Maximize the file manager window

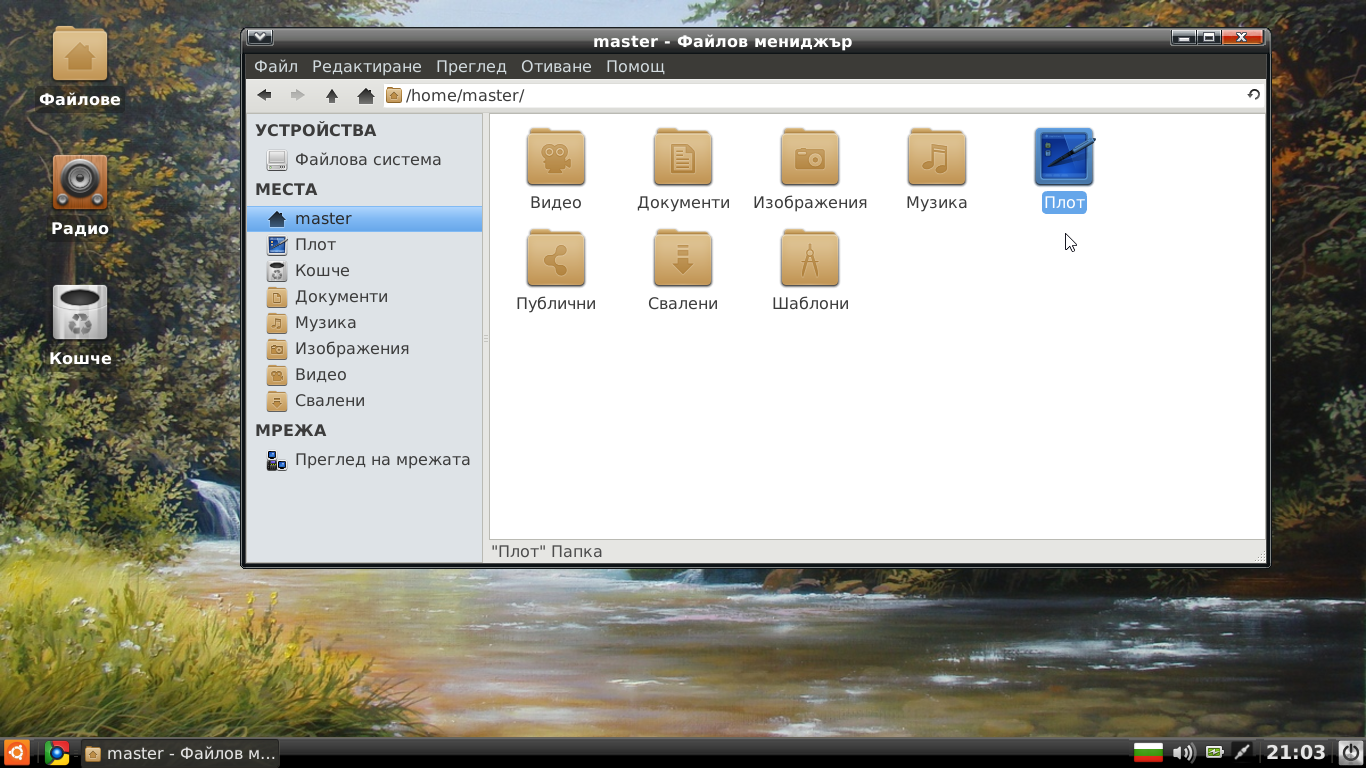pyautogui.click(x=1209, y=38)
